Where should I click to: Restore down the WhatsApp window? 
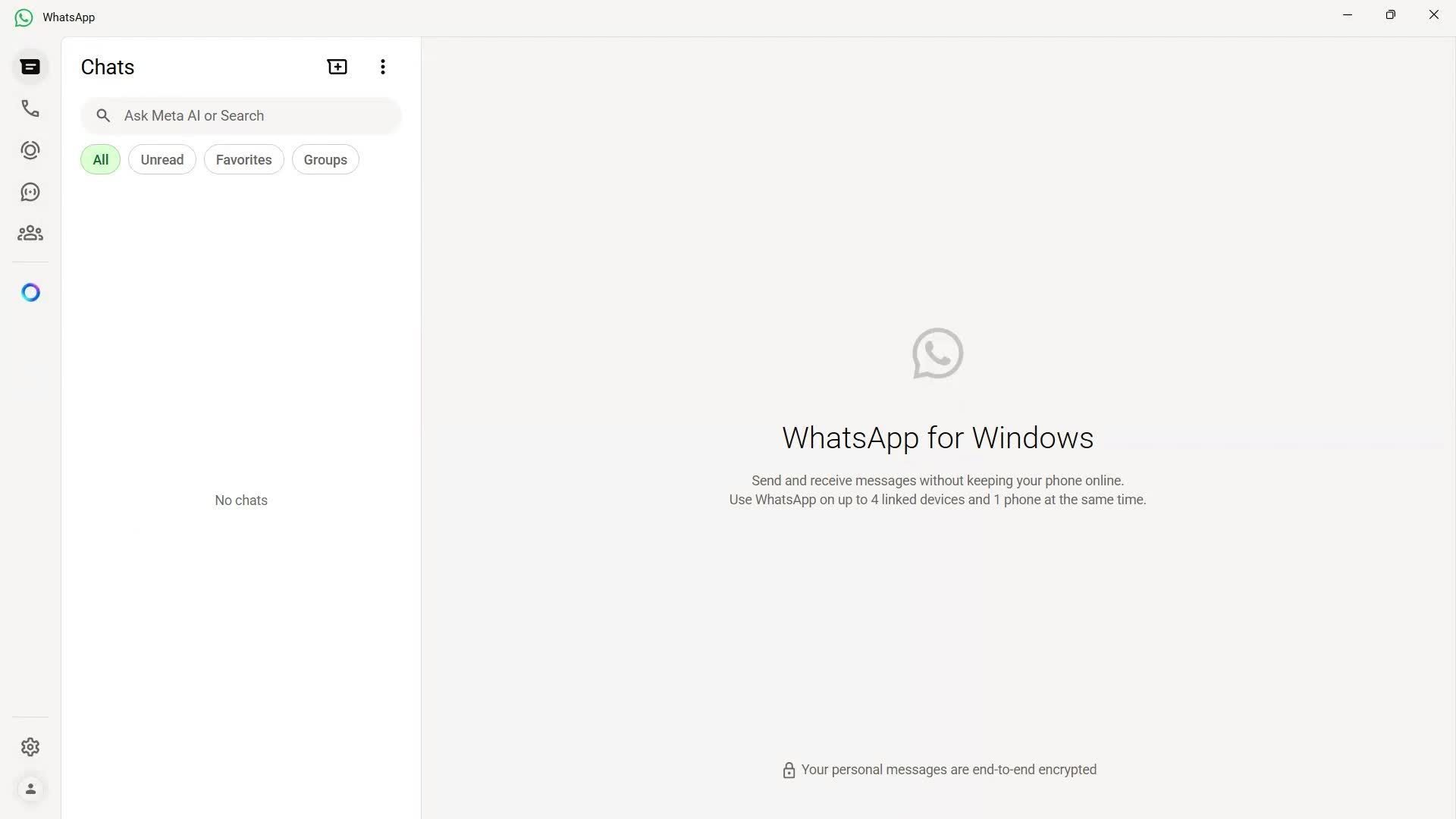(x=1390, y=15)
